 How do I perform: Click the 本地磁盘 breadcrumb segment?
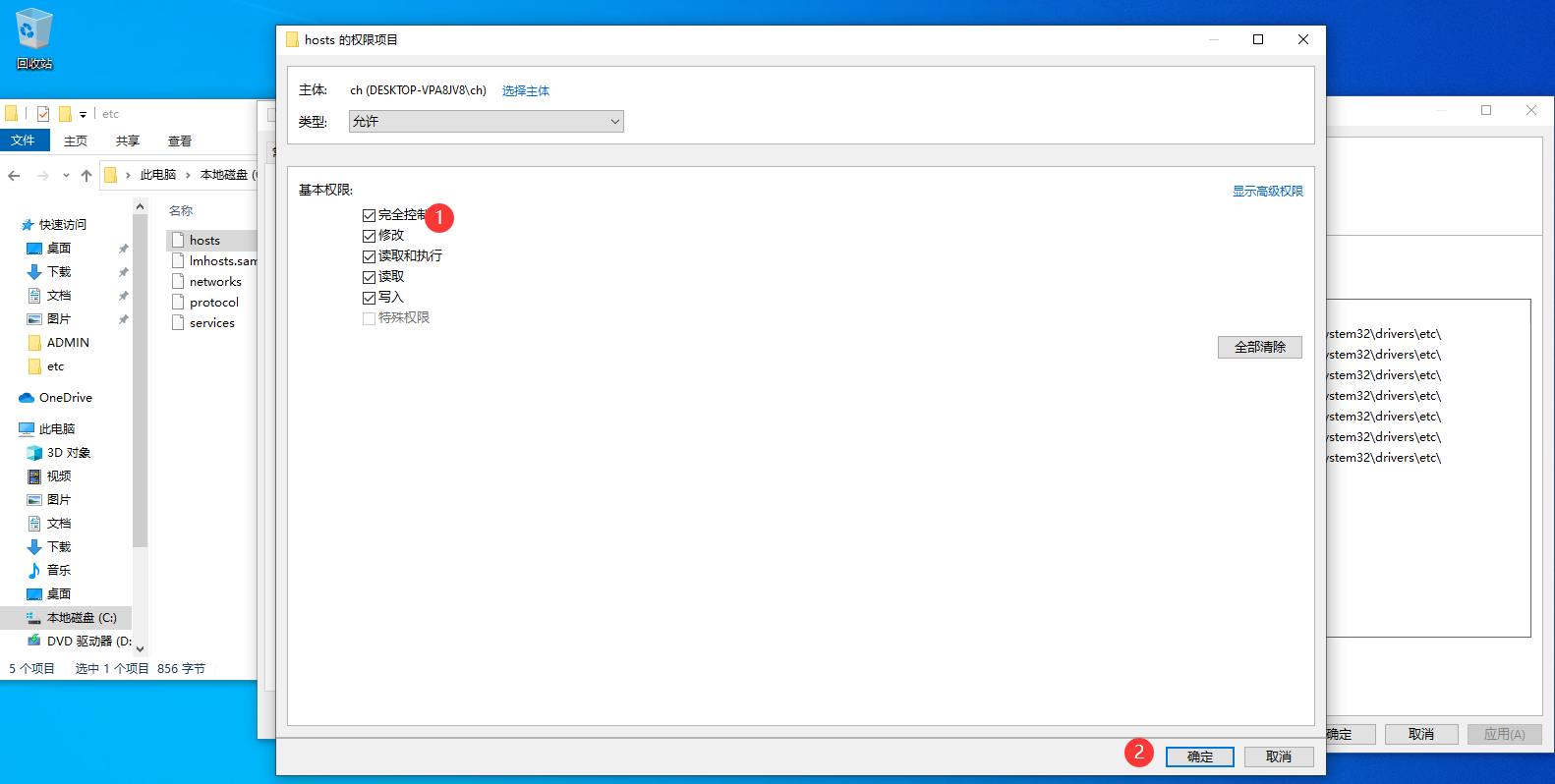224,175
